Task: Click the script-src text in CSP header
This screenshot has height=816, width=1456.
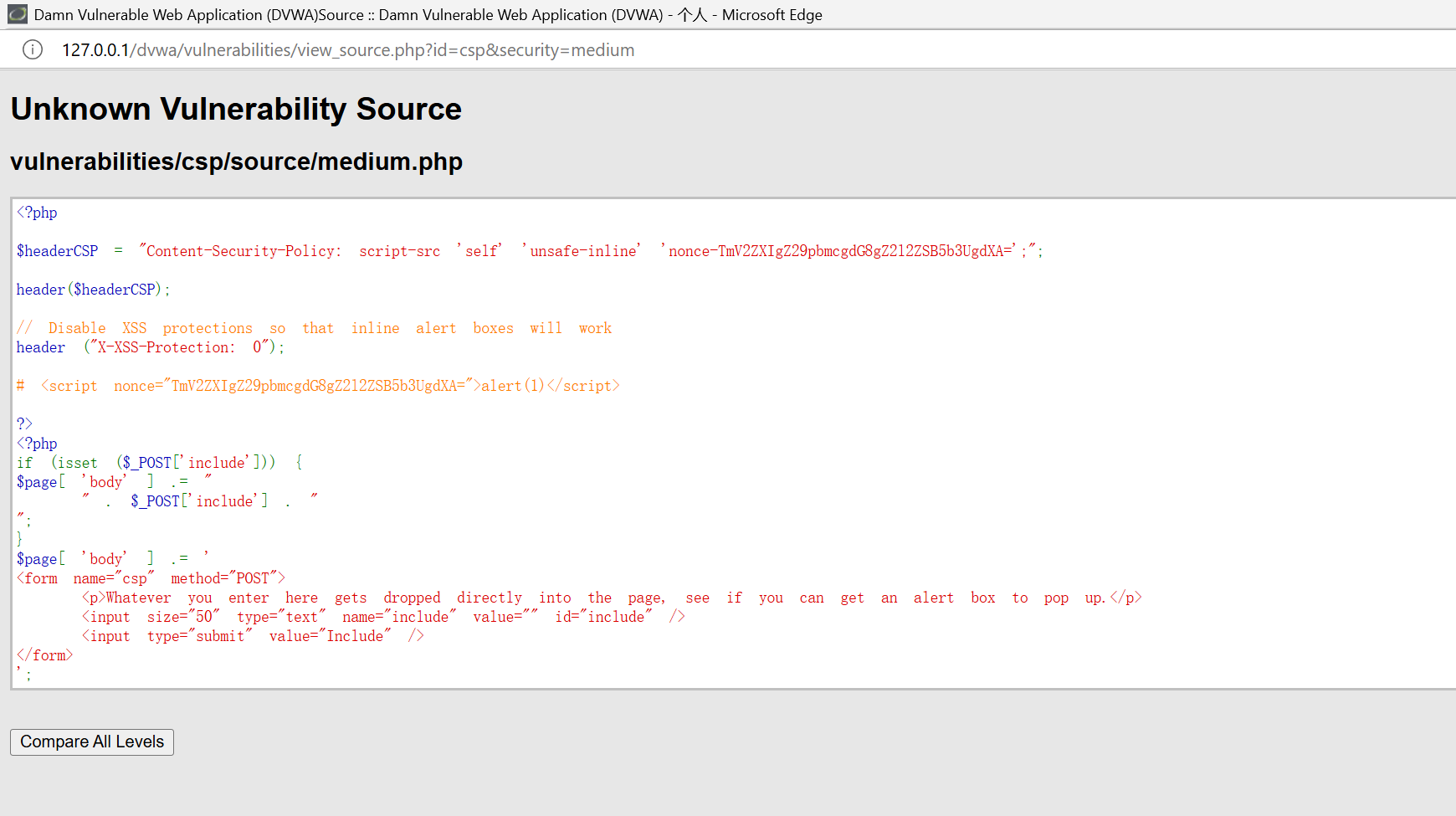Action: [x=400, y=251]
